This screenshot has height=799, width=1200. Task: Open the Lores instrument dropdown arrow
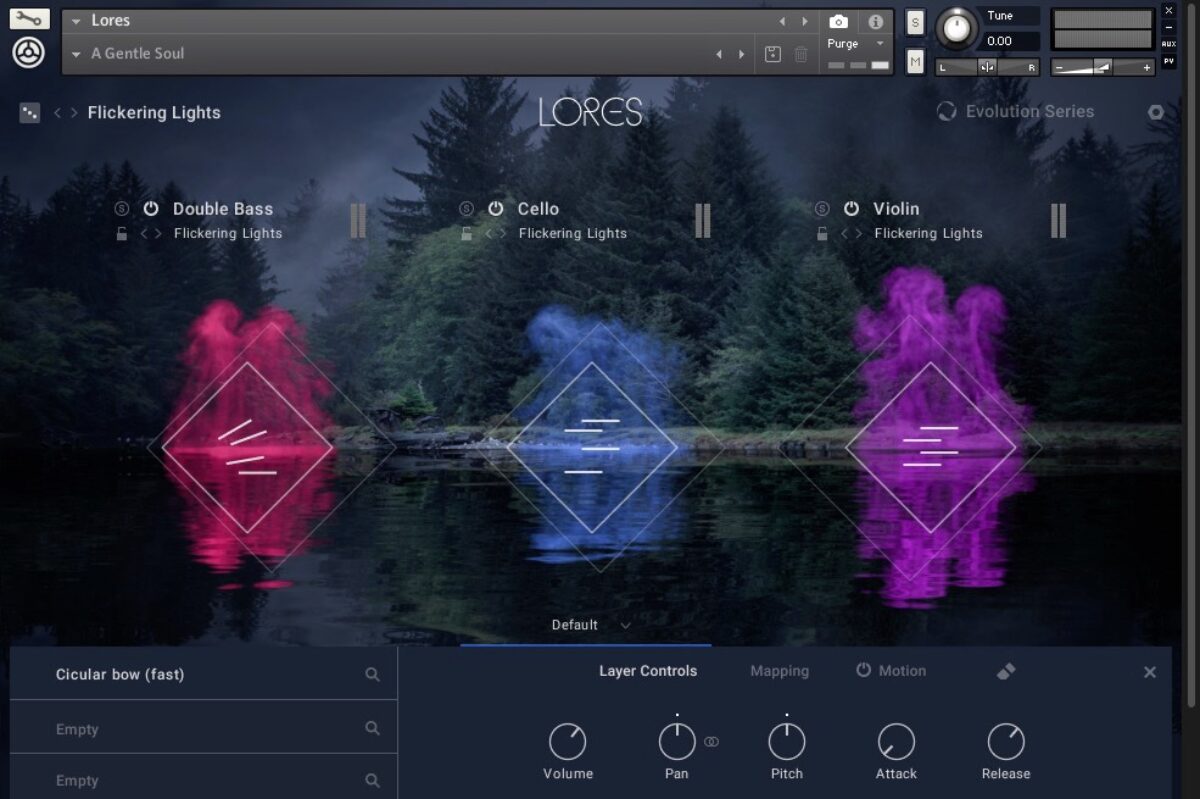tap(76, 21)
